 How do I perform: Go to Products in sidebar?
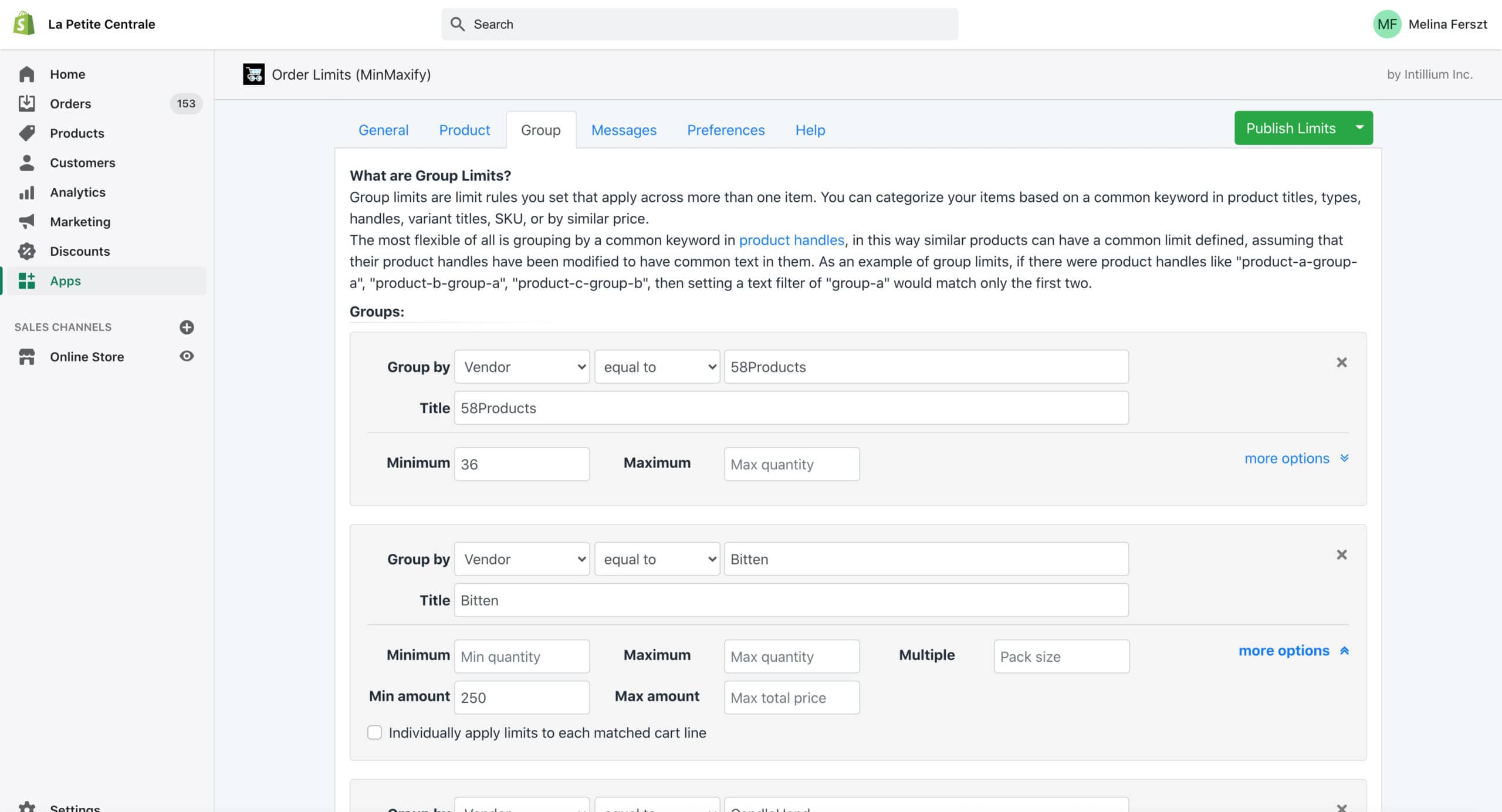pyautogui.click(x=76, y=133)
